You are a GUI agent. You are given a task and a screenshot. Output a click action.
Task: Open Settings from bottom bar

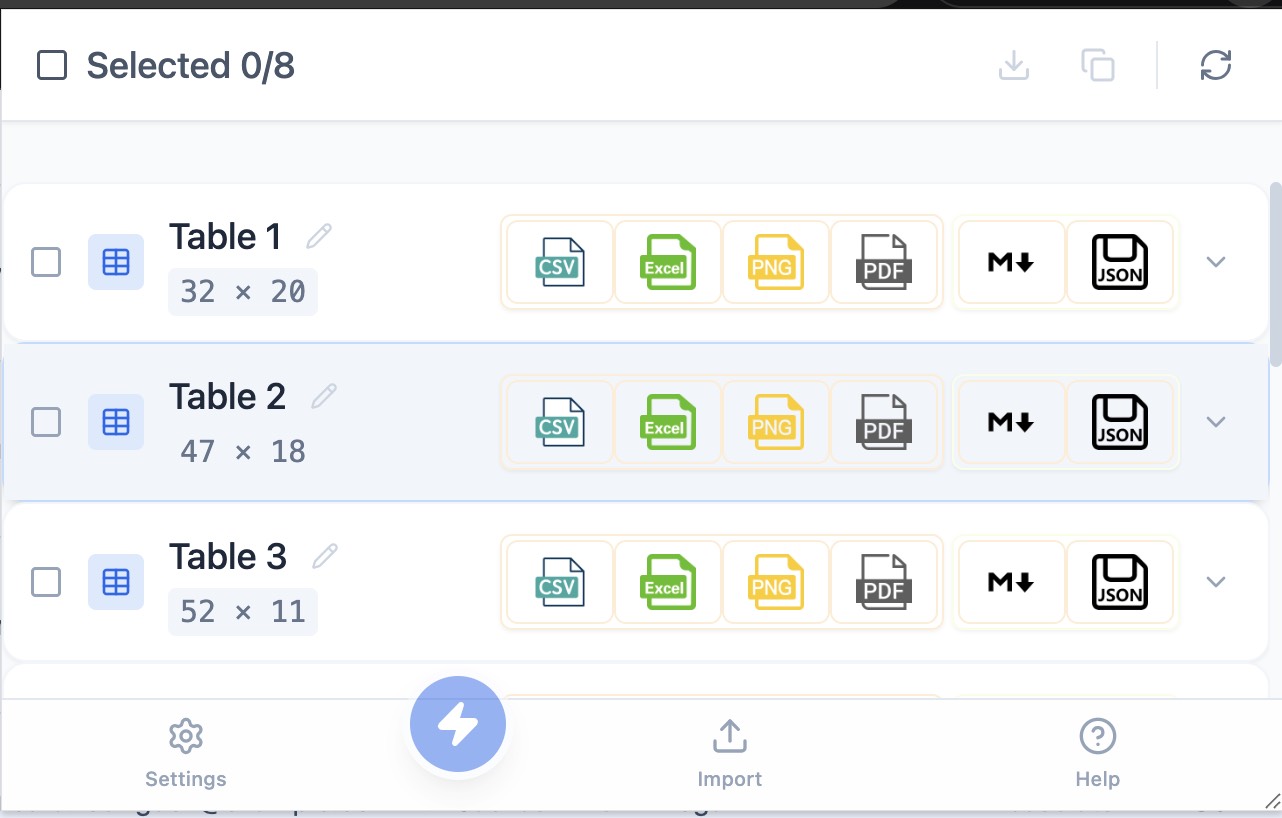(x=186, y=752)
